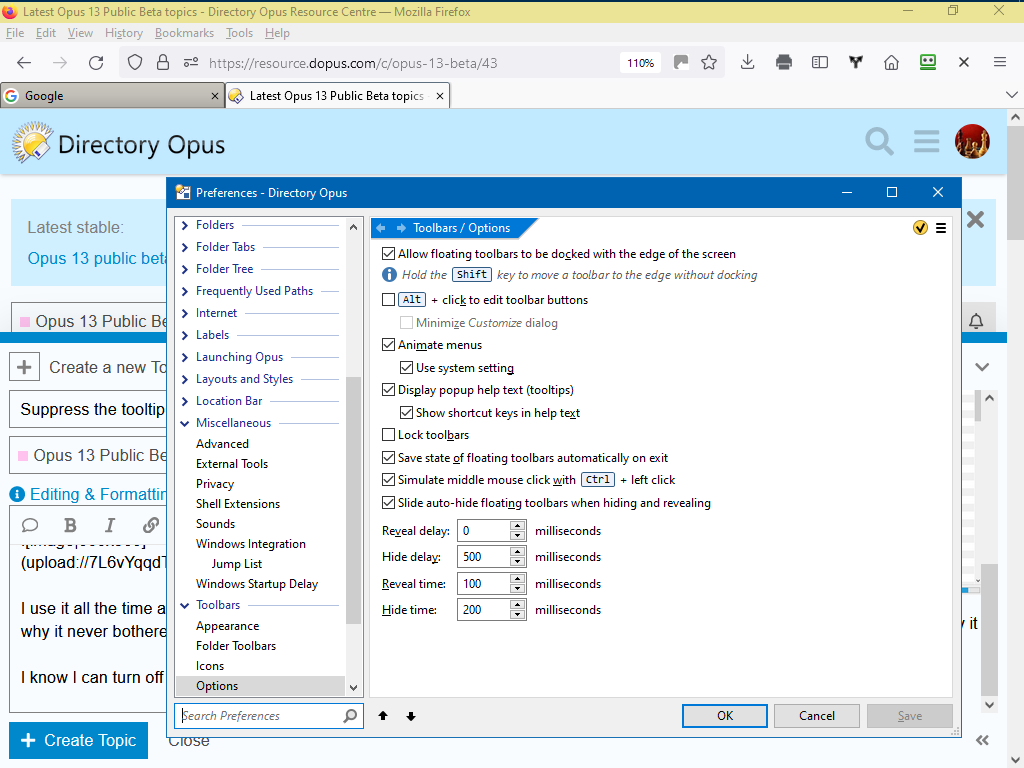Expand the Internet category
Image resolution: width=1024 pixels, height=768 pixels.
point(185,313)
